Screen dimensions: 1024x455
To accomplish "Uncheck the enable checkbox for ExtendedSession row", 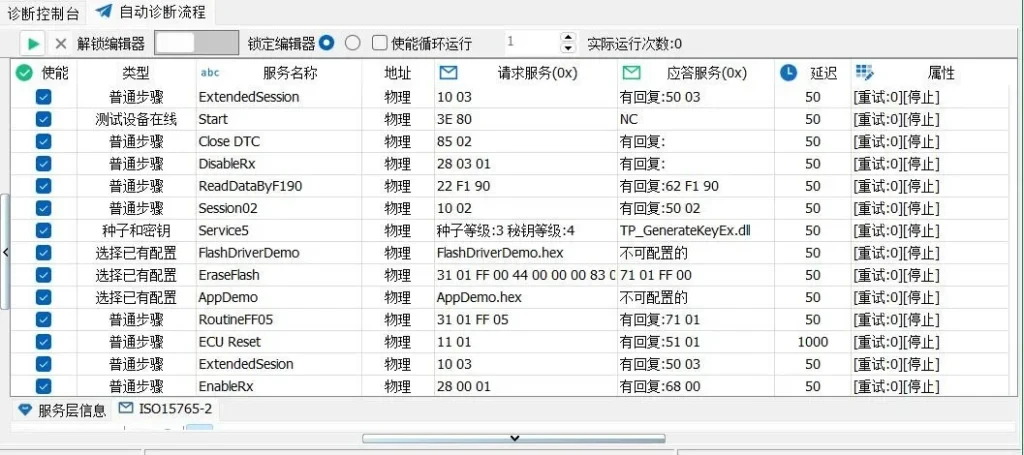I will click(x=43, y=97).
